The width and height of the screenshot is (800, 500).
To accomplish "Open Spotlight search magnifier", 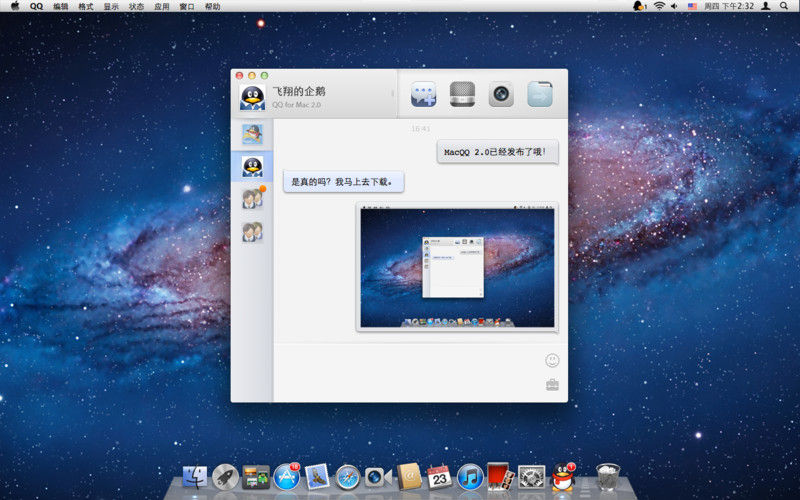I will coord(784,6).
